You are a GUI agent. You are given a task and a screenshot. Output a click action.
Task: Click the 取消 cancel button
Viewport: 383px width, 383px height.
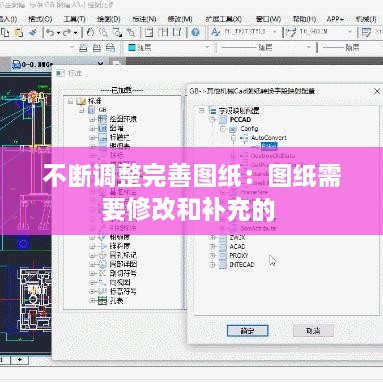pyautogui.click(x=313, y=331)
